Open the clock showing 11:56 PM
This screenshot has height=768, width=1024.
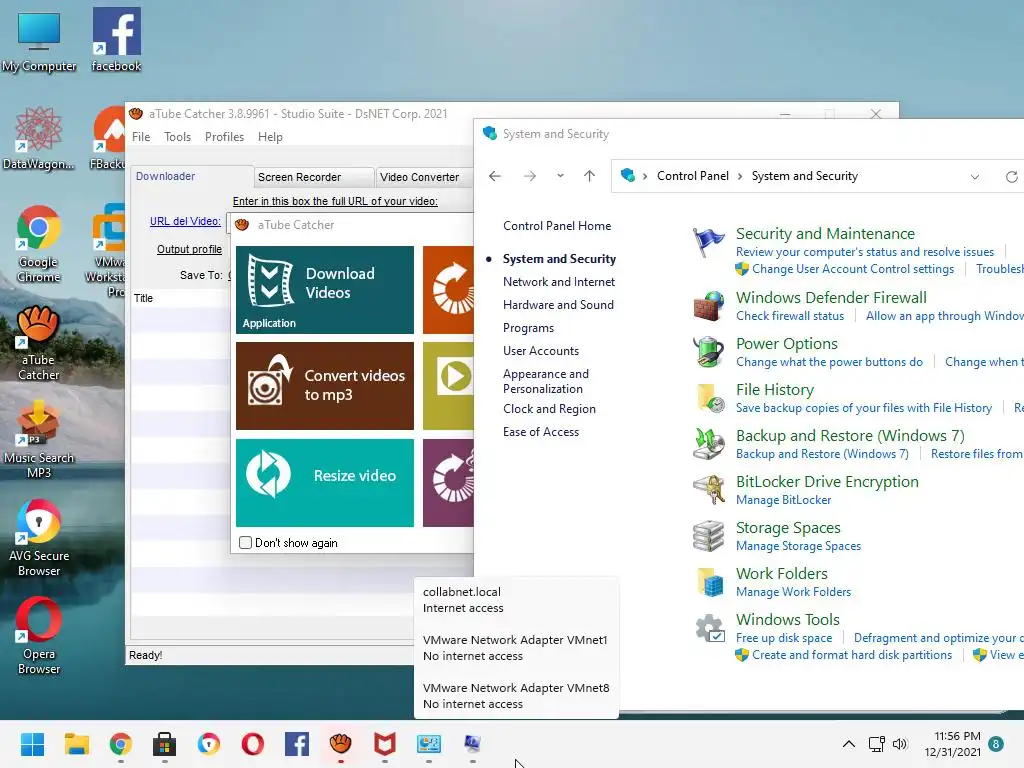(x=952, y=744)
